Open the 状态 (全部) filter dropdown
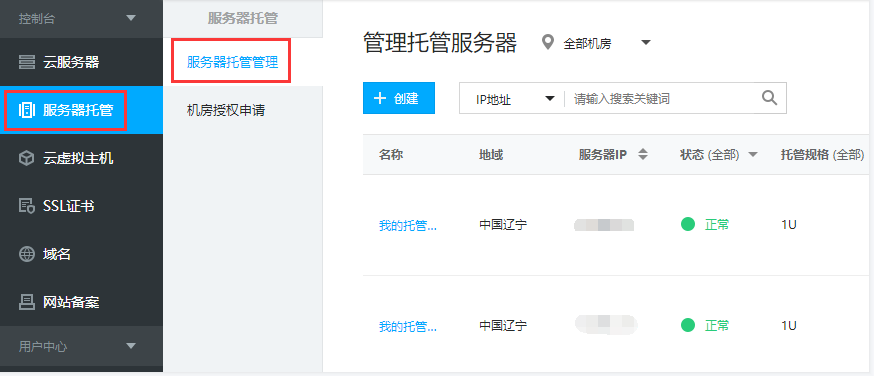 click(752, 155)
